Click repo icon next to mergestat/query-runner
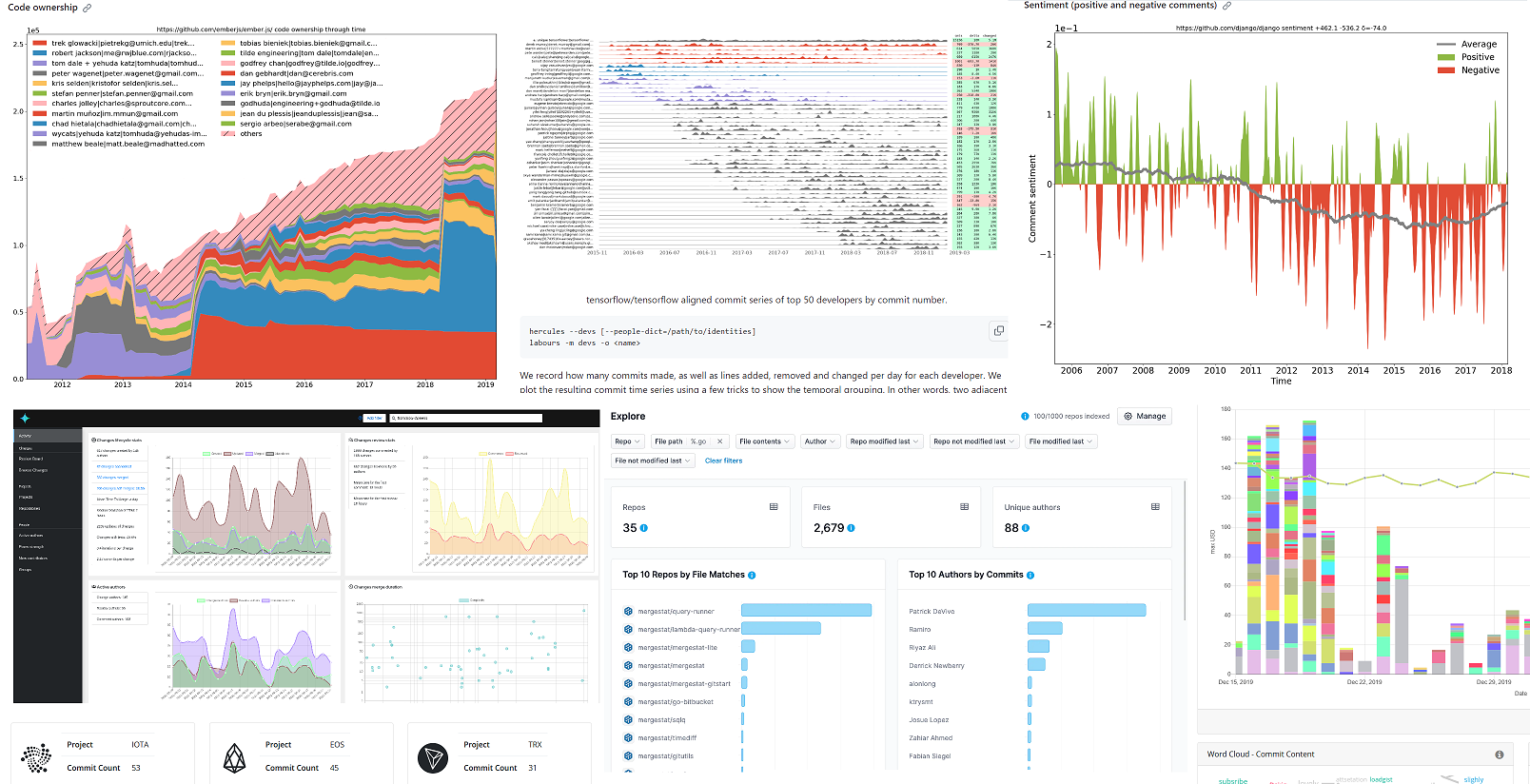The height and width of the screenshot is (784, 1530). pyautogui.click(x=628, y=612)
